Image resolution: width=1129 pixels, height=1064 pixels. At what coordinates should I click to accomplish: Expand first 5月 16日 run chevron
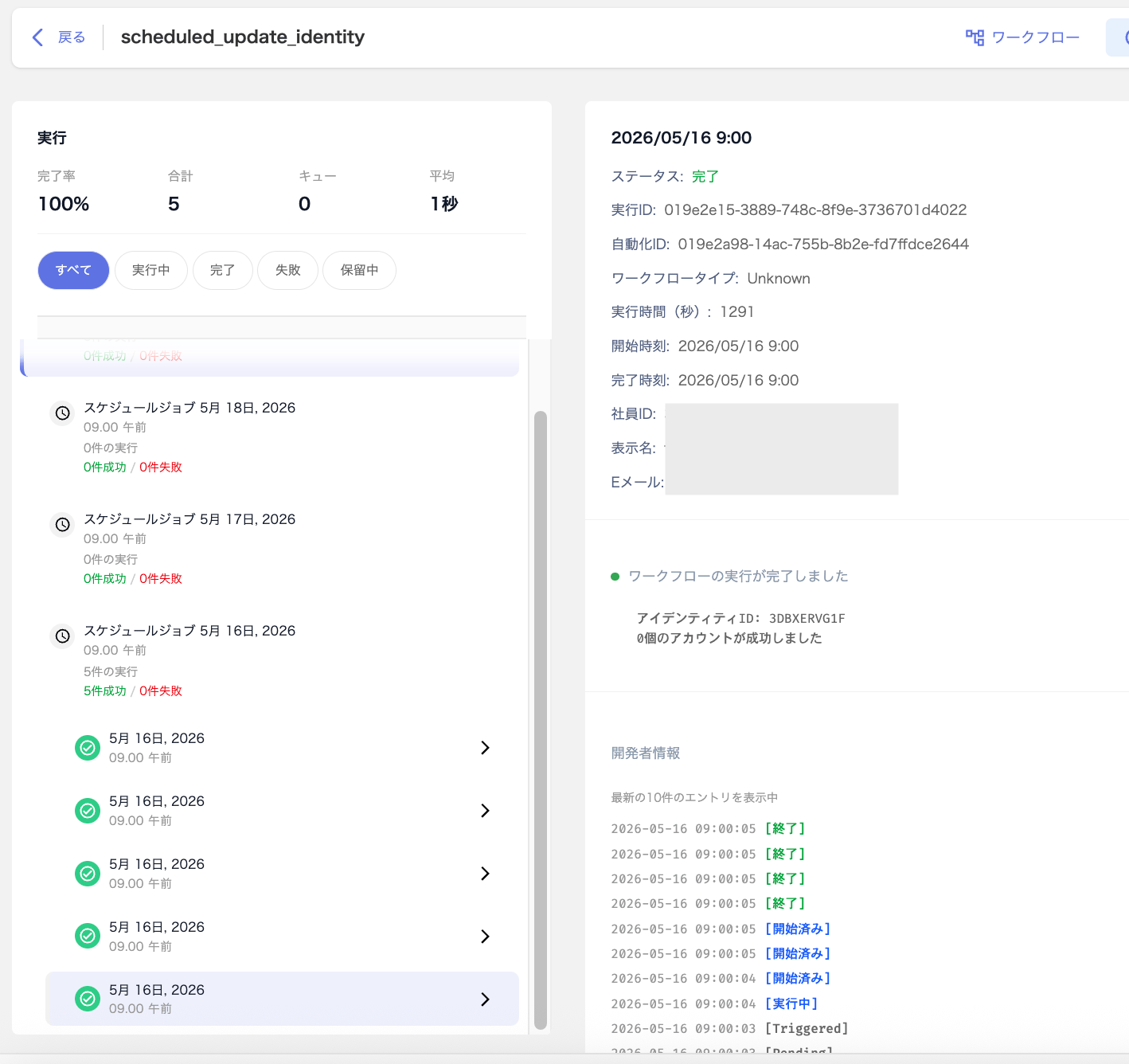pyautogui.click(x=485, y=748)
